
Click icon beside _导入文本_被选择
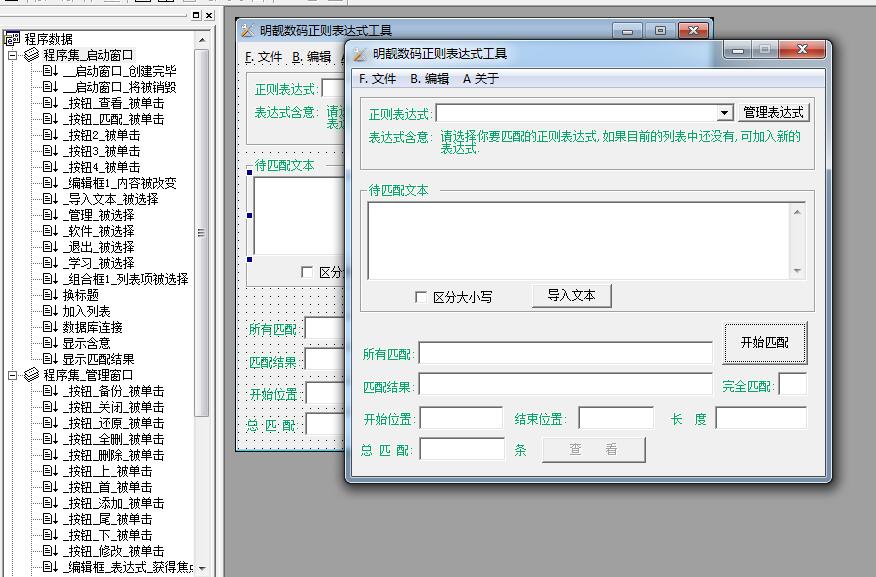pyautogui.click(x=50, y=199)
